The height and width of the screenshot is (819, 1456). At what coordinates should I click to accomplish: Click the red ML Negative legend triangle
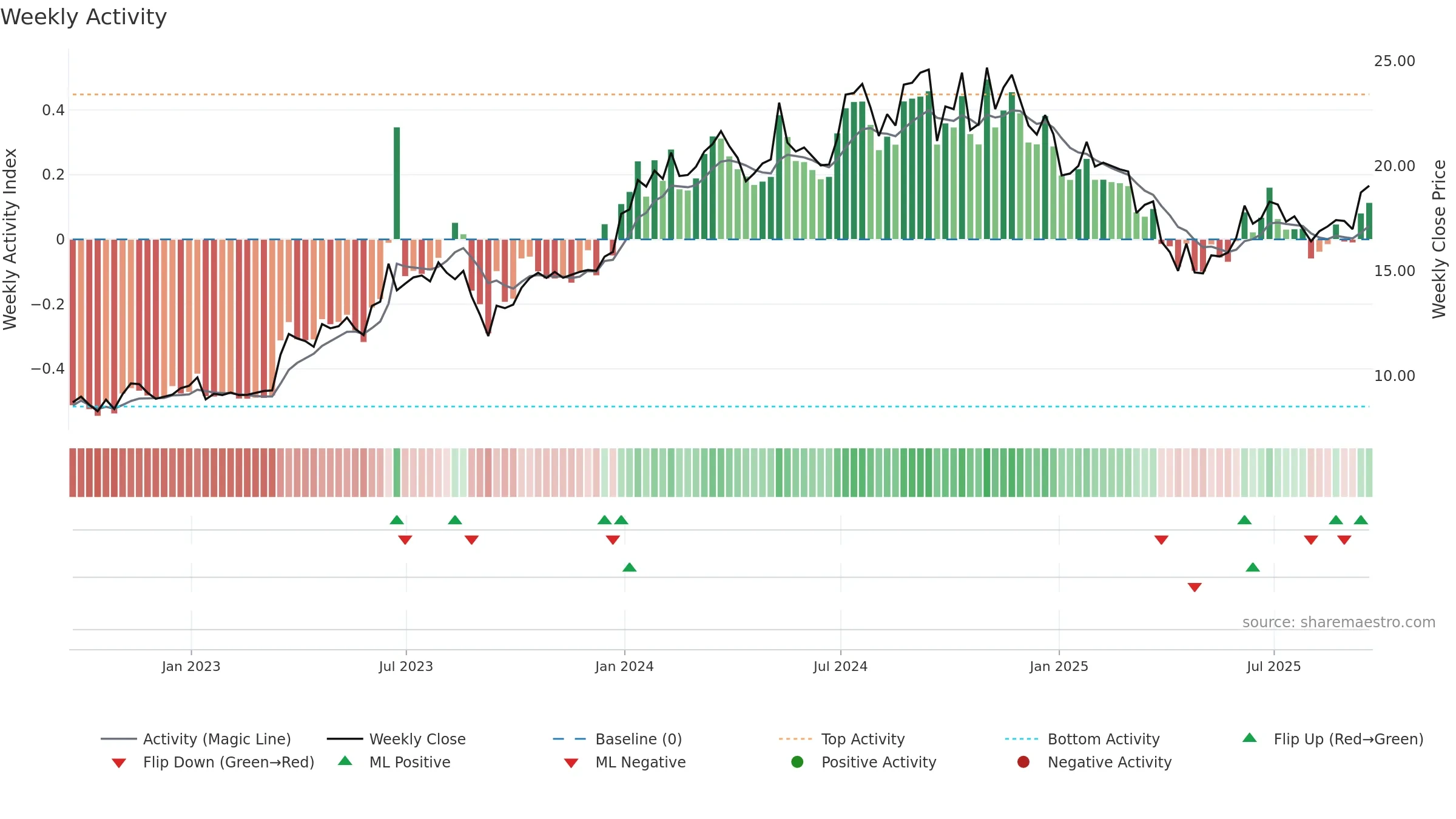click(x=571, y=763)
